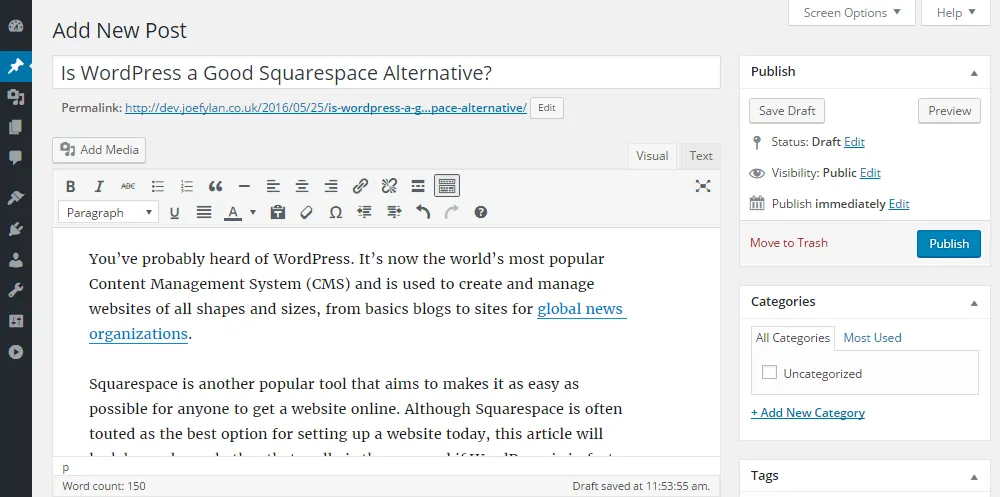Check the Uncategorized category

[770, 372]
